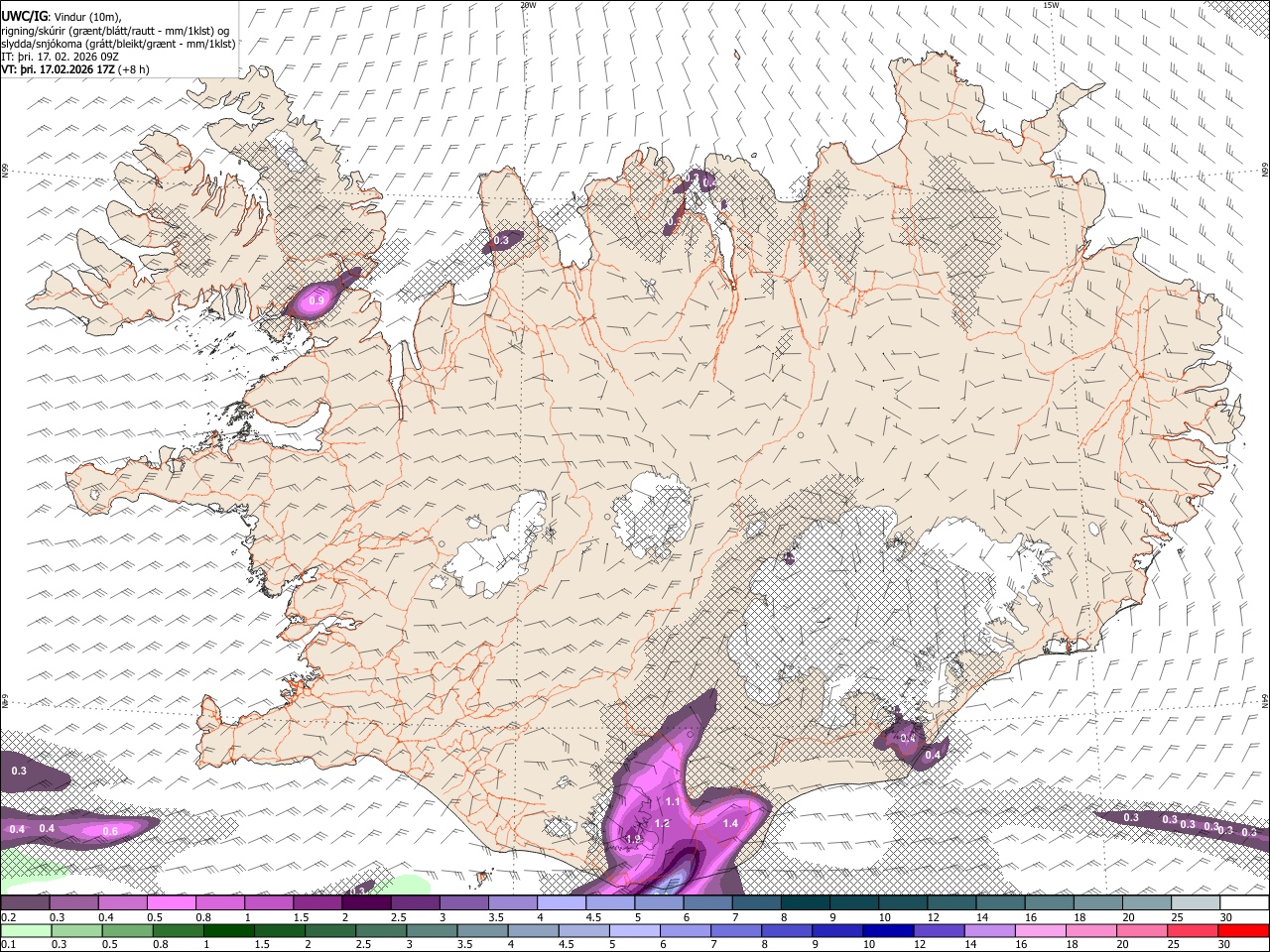Click the 1.2 precipitation value on south coast
This screenshot has width=1270, height=952.
point(663,823)
